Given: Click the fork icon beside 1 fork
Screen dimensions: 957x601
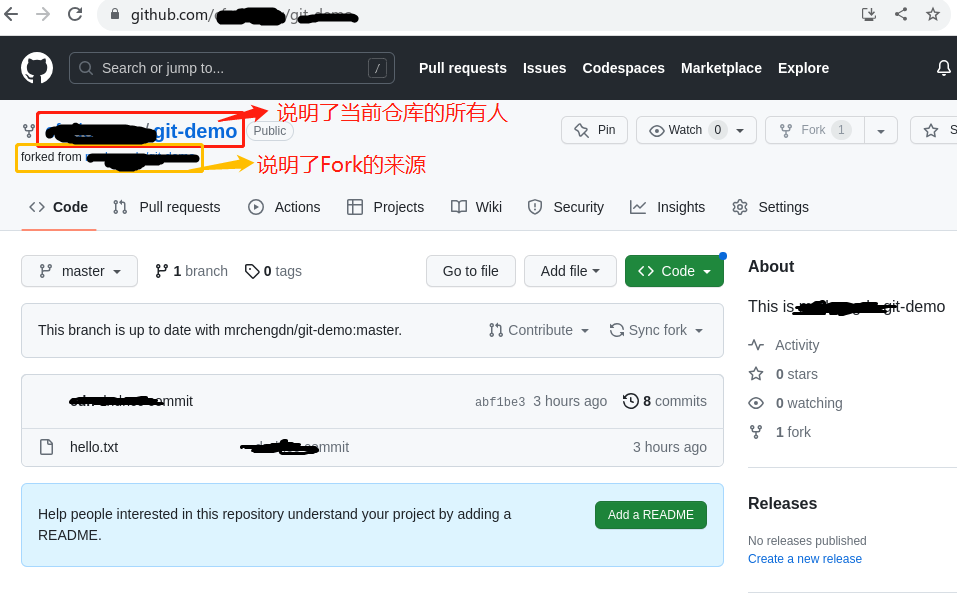Looking at the screenshot, I should (756, 432).
